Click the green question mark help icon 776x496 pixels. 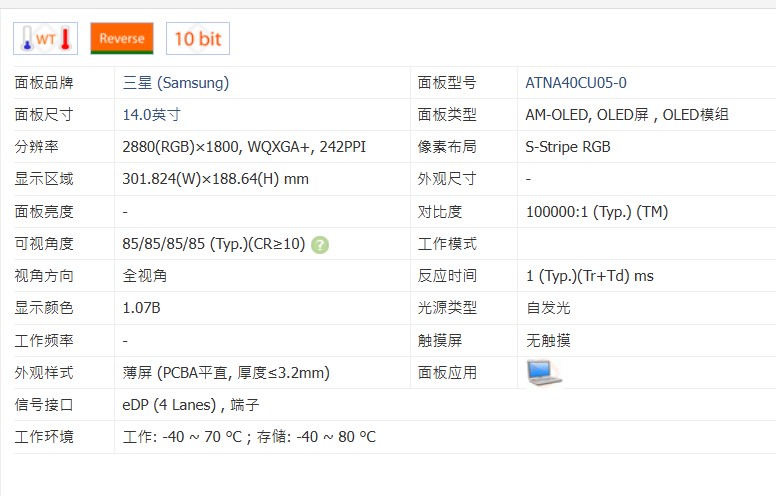320,244
